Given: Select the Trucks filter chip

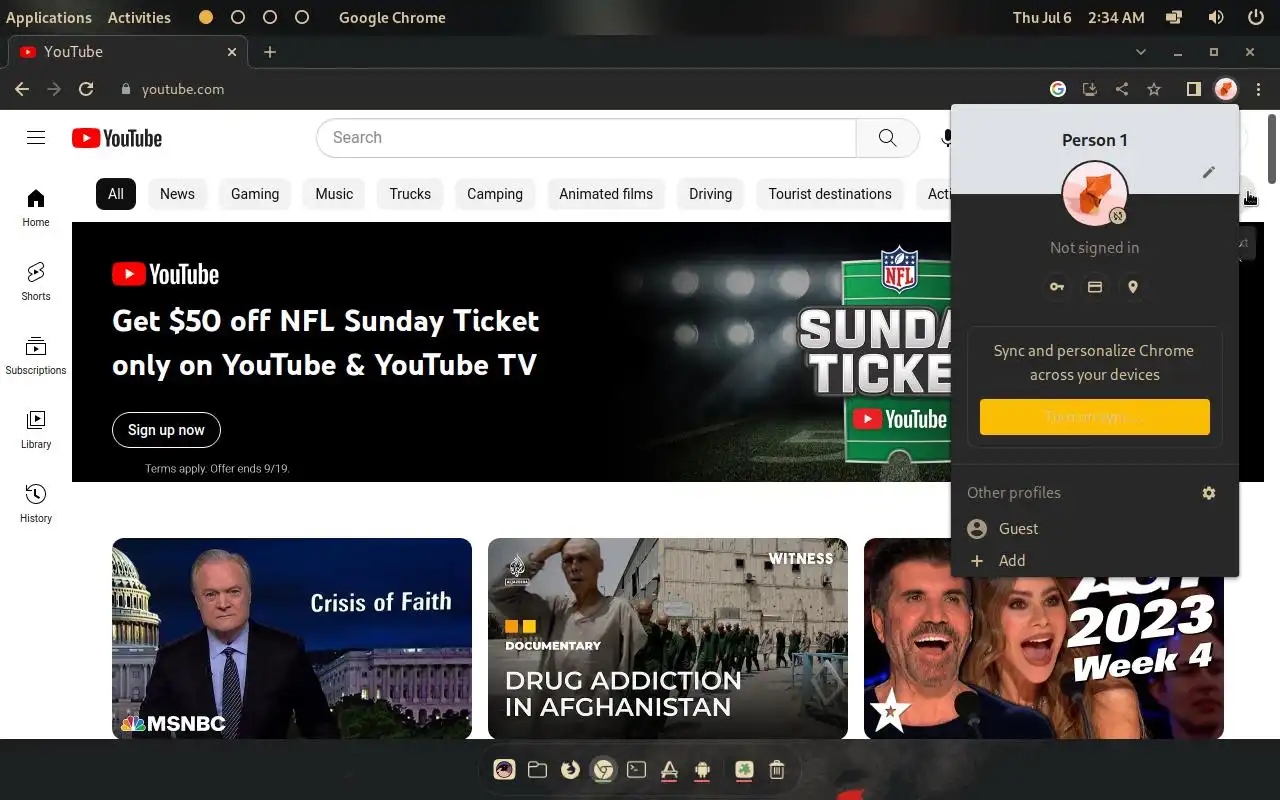Looking at the screenshot, I should pyautogui.click(x=410, y=194).
